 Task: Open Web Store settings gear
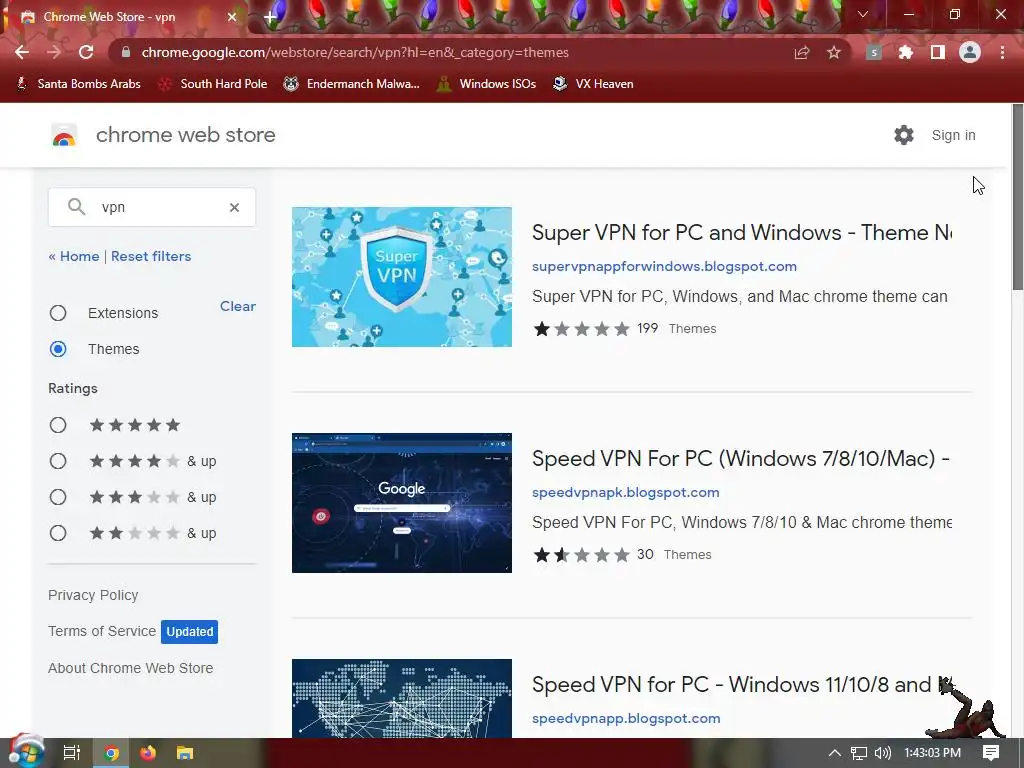(x=904, y=135)
